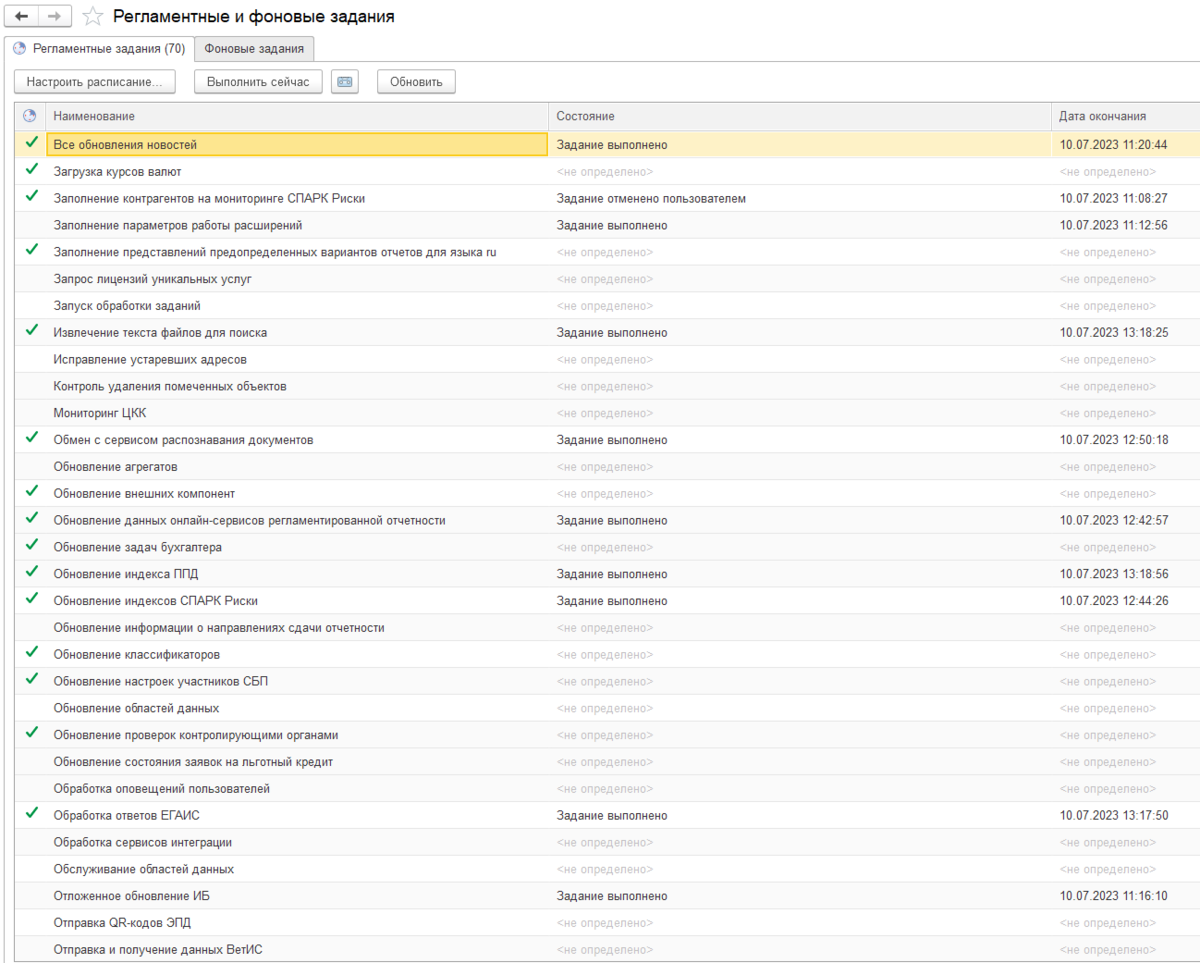The image size is (1200, 963).
Task: Sort by the Дата окончания column header
Action: coord(1126,116)
